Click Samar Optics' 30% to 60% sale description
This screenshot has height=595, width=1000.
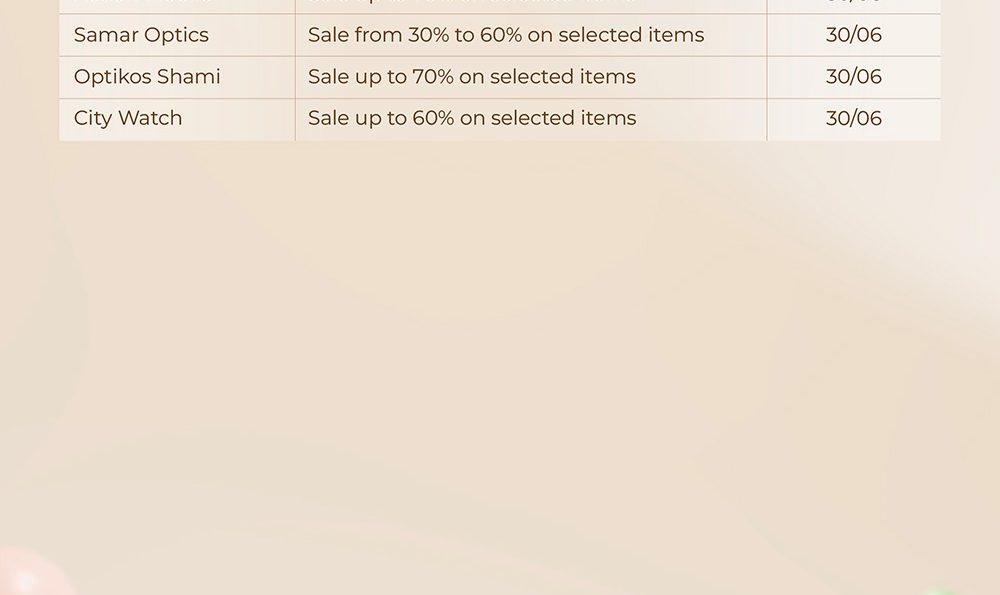tap(506, 34)
